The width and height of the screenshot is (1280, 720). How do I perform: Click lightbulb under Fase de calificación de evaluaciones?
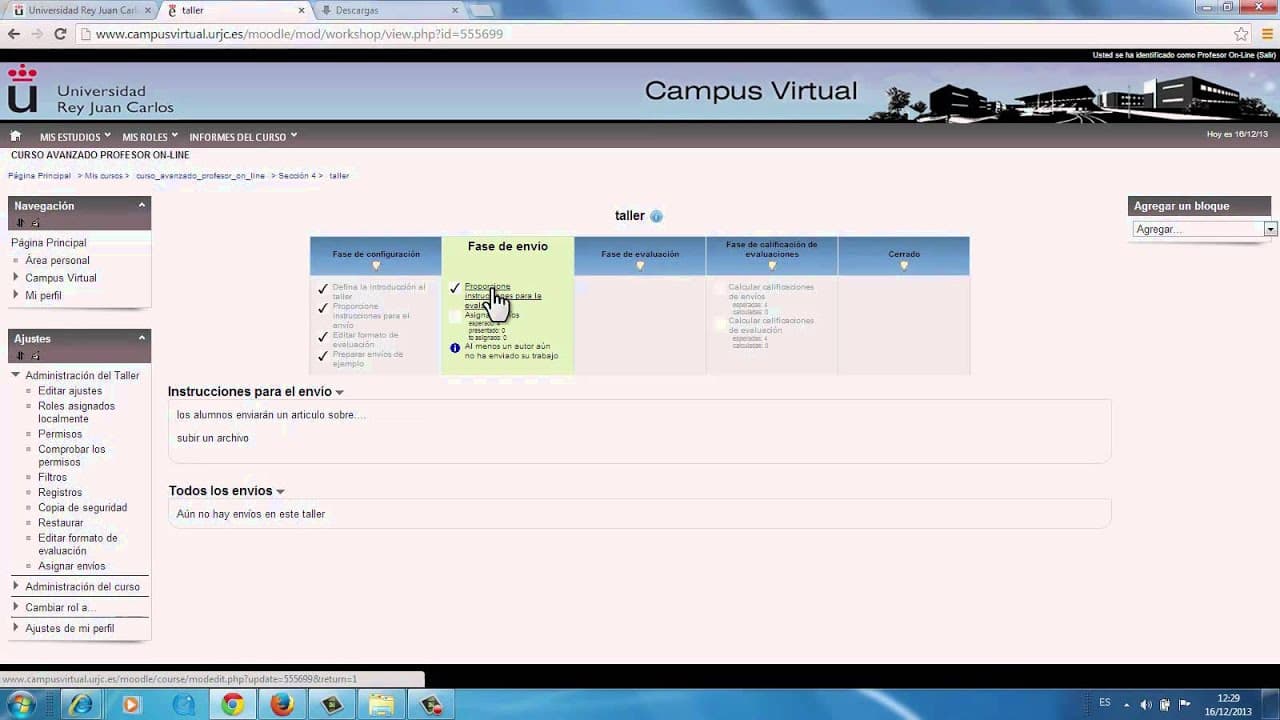coord(772,266)
